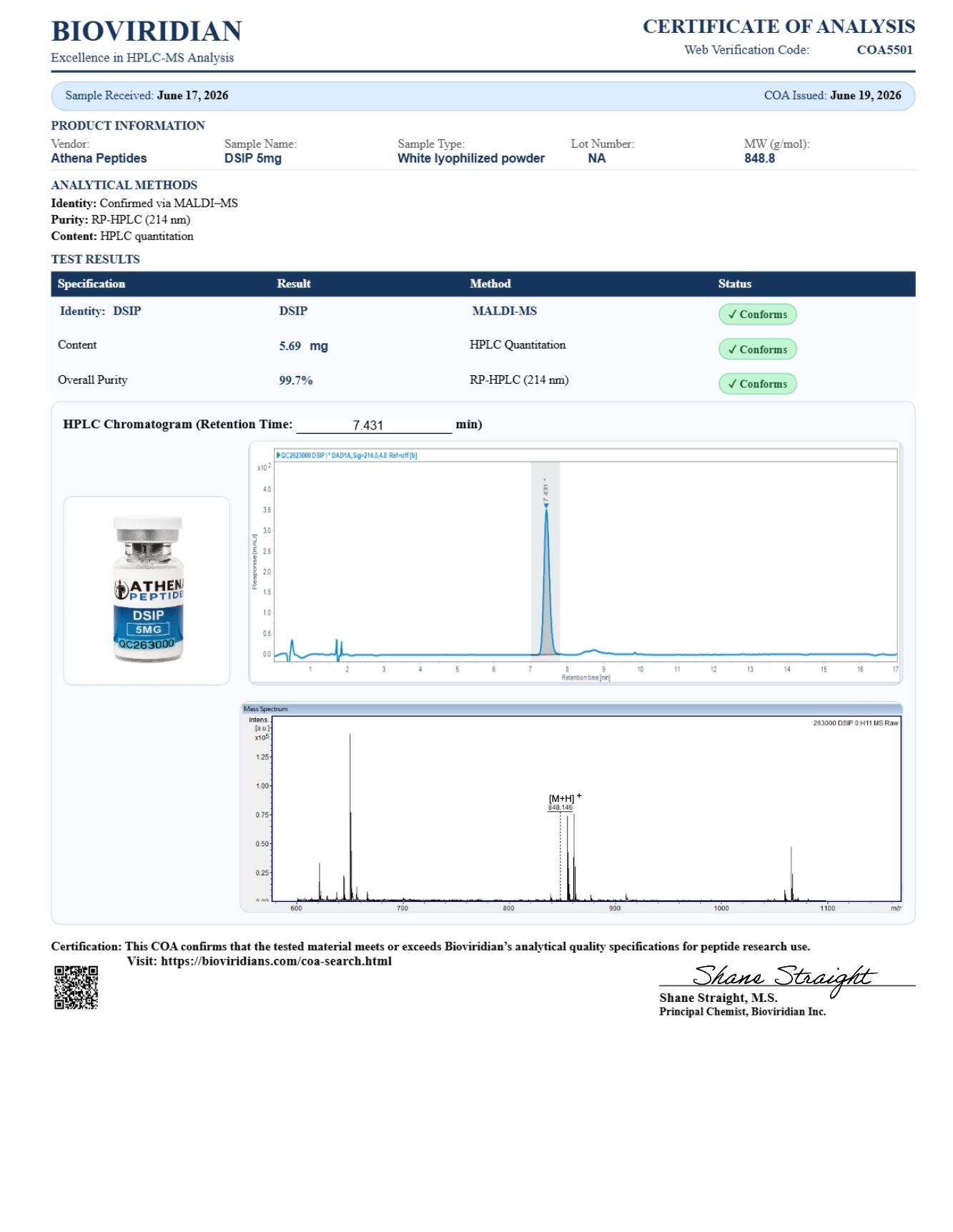953x1232 pixels.
Task: Click the purity result 99.7%
Action: tap(296, 380)
